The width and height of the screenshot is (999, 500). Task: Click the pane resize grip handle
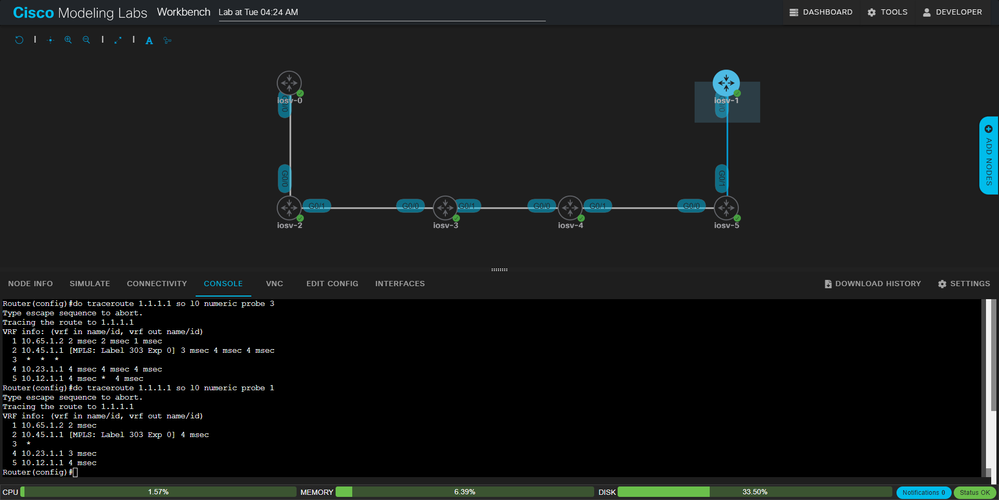pyautogui.click(x=500, y=269)
